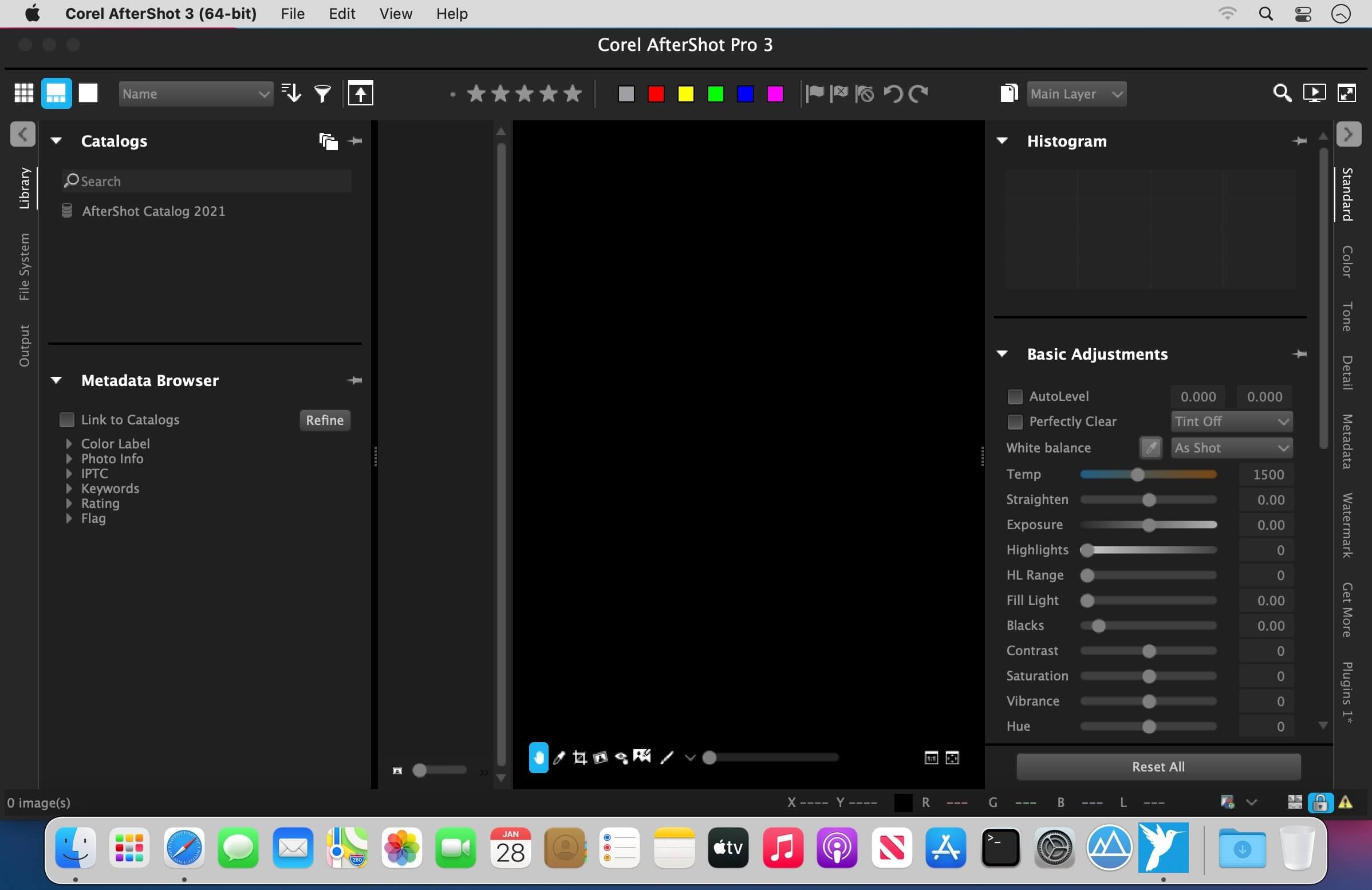
Task: Collapse the left panel with arrow button
Action: (23, 135)
